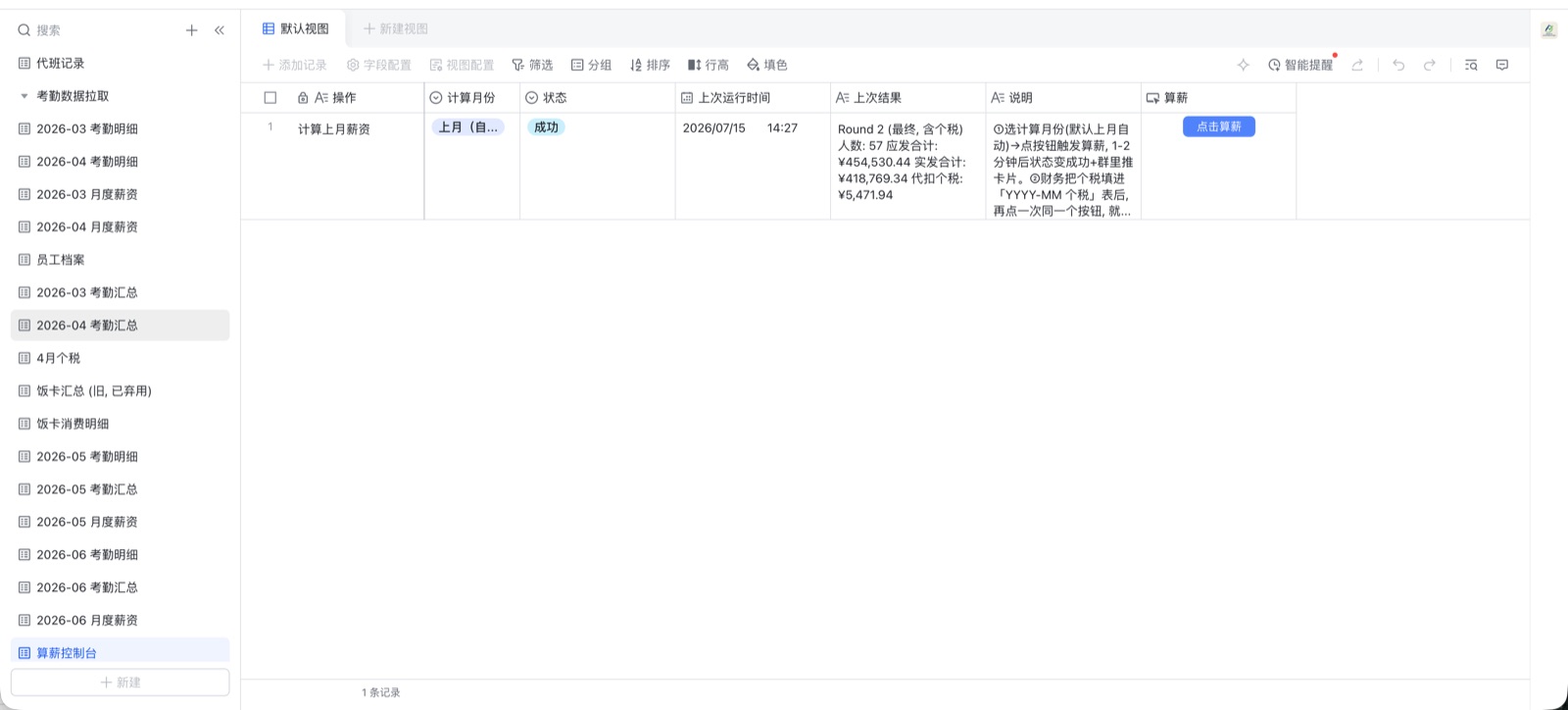This screenshot has width=1568, height=710.
Task: Click 字段配置 field settings
Action: point(379,65)
